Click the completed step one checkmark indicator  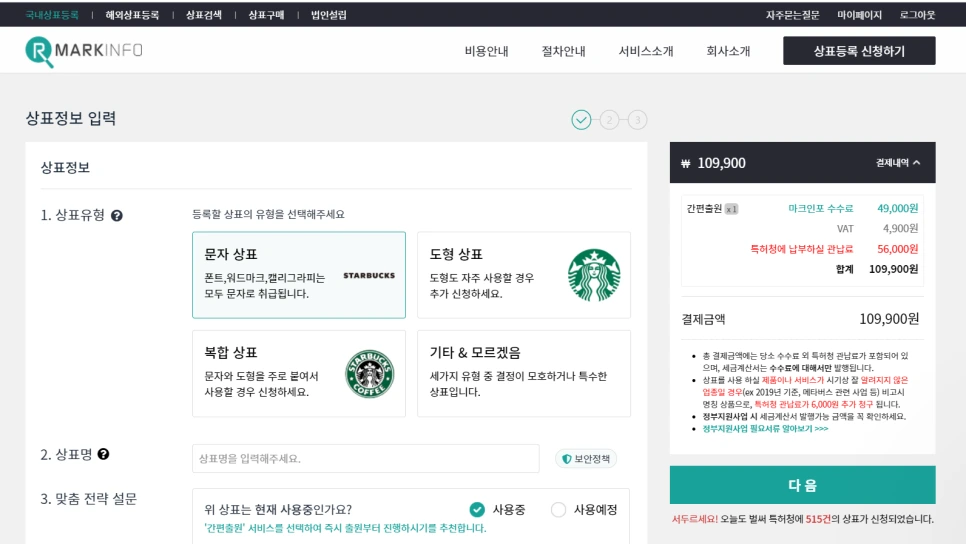pos(581,120)
